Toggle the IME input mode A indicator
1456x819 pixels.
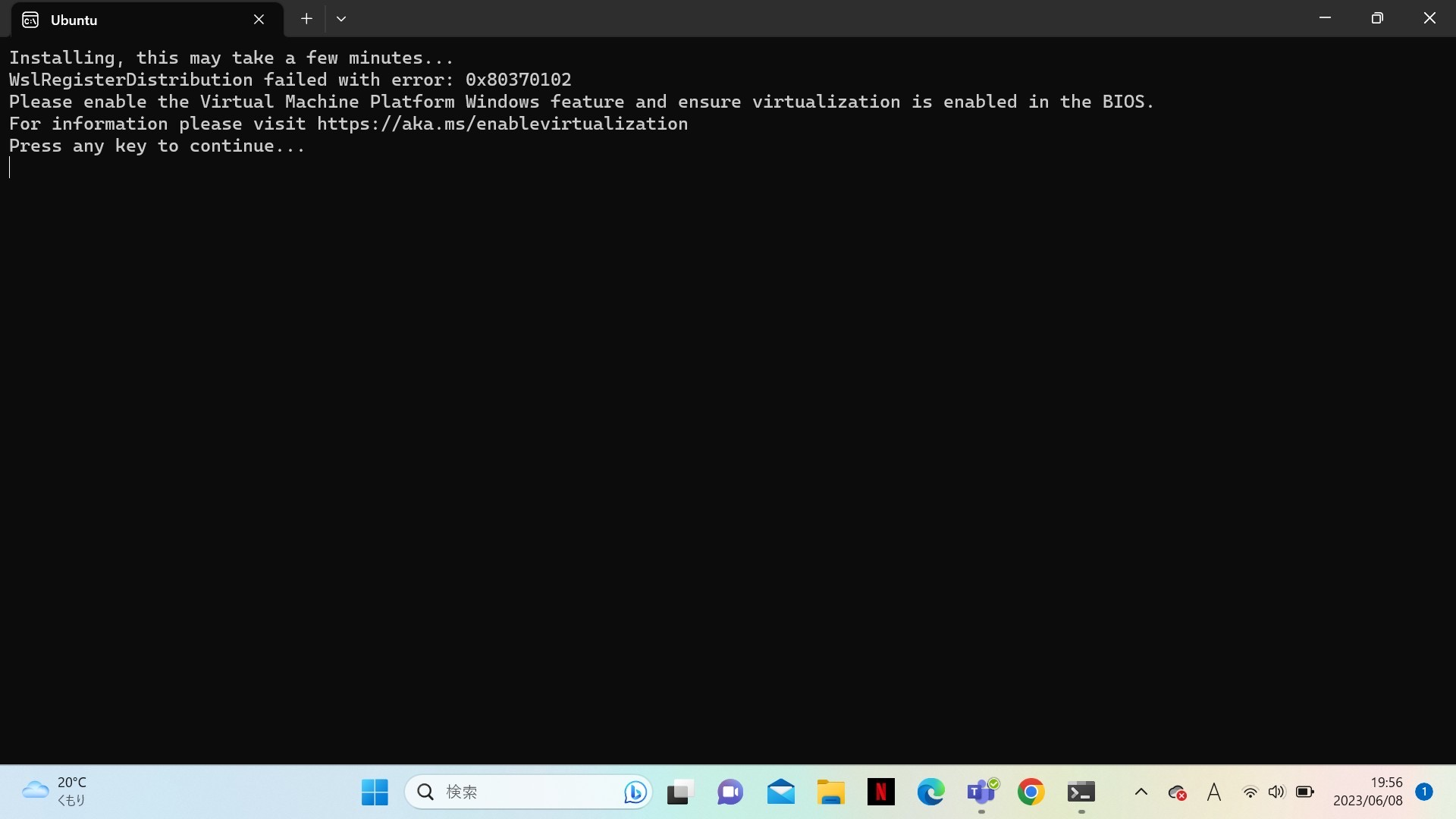(1214, 792)
